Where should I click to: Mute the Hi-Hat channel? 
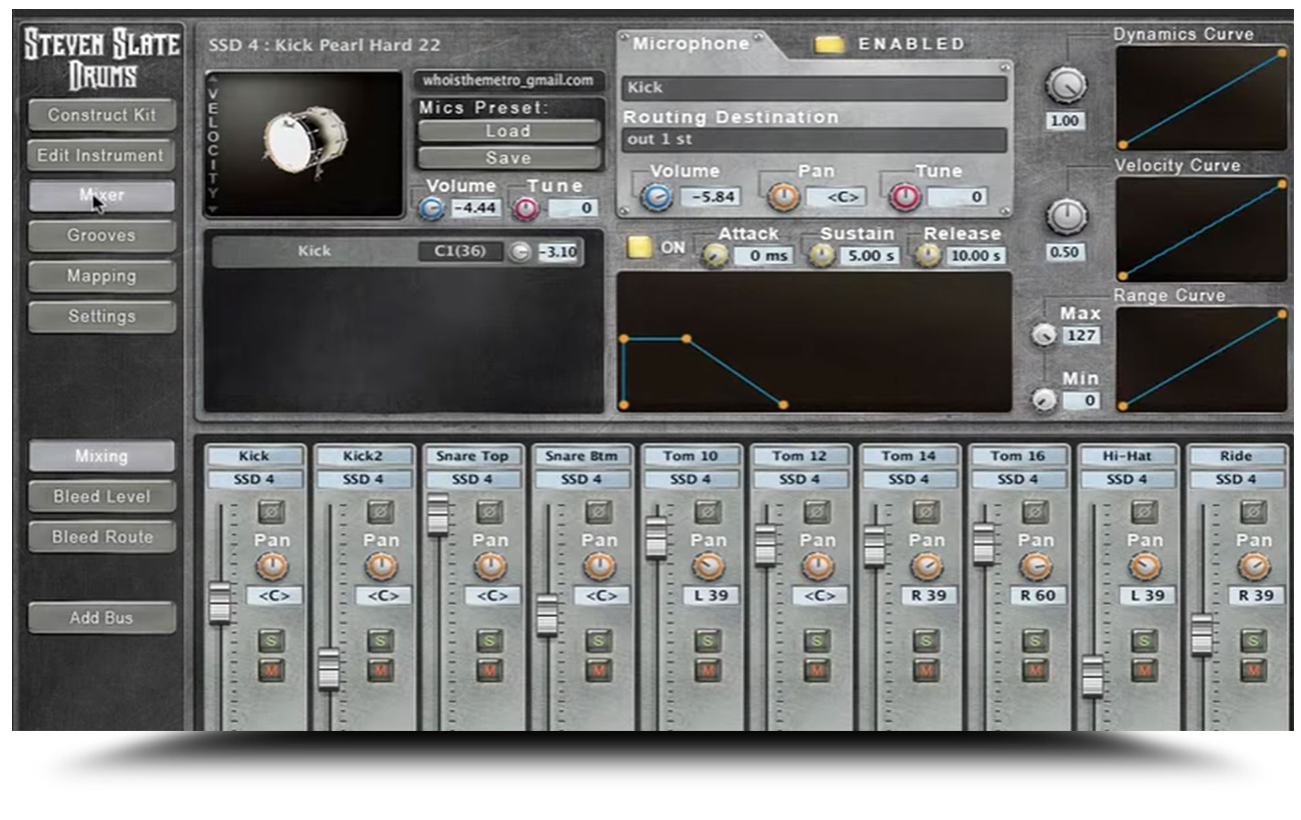click(x=1143, y=670)
